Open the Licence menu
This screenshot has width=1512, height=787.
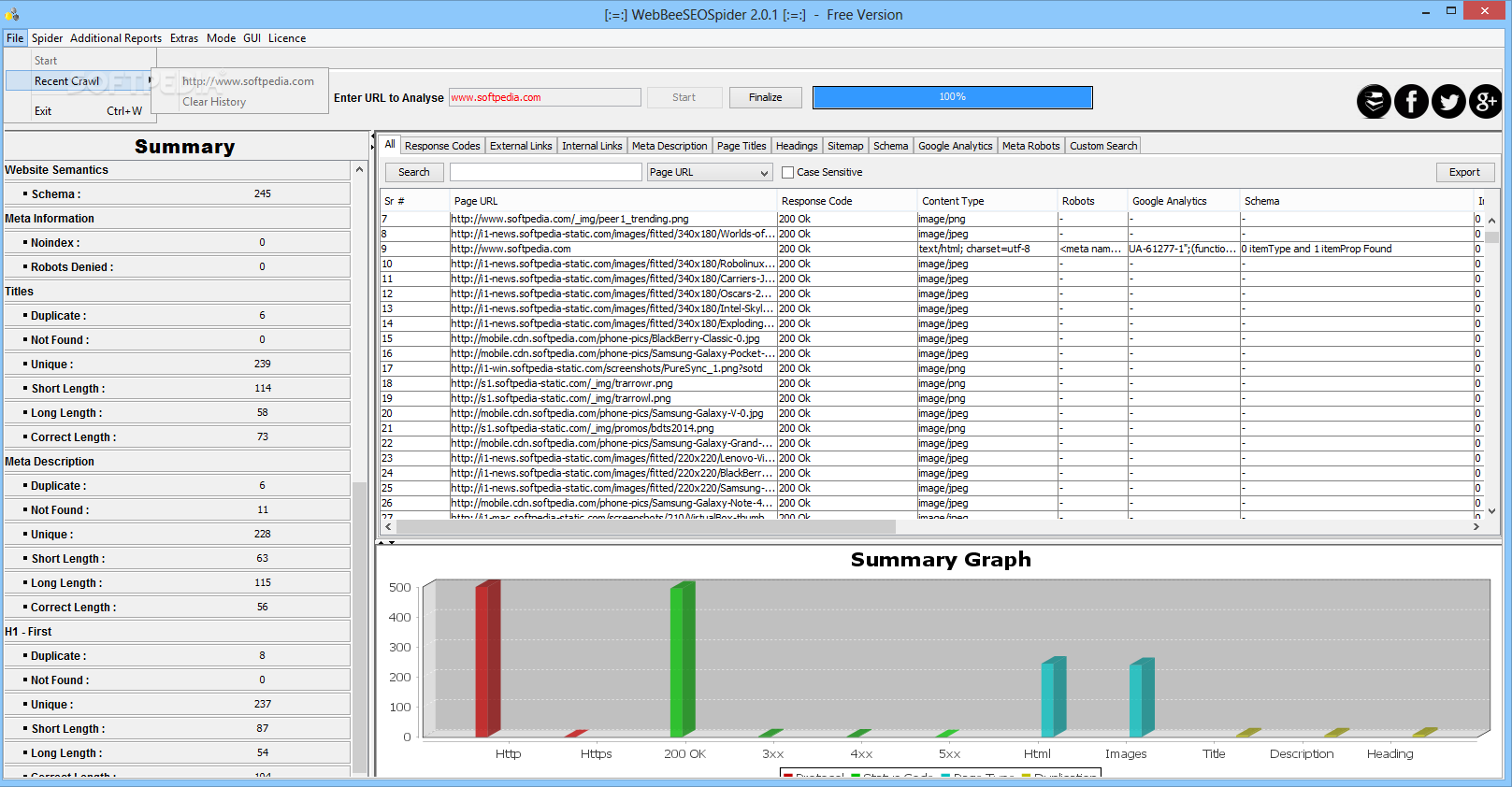[287, 38]
